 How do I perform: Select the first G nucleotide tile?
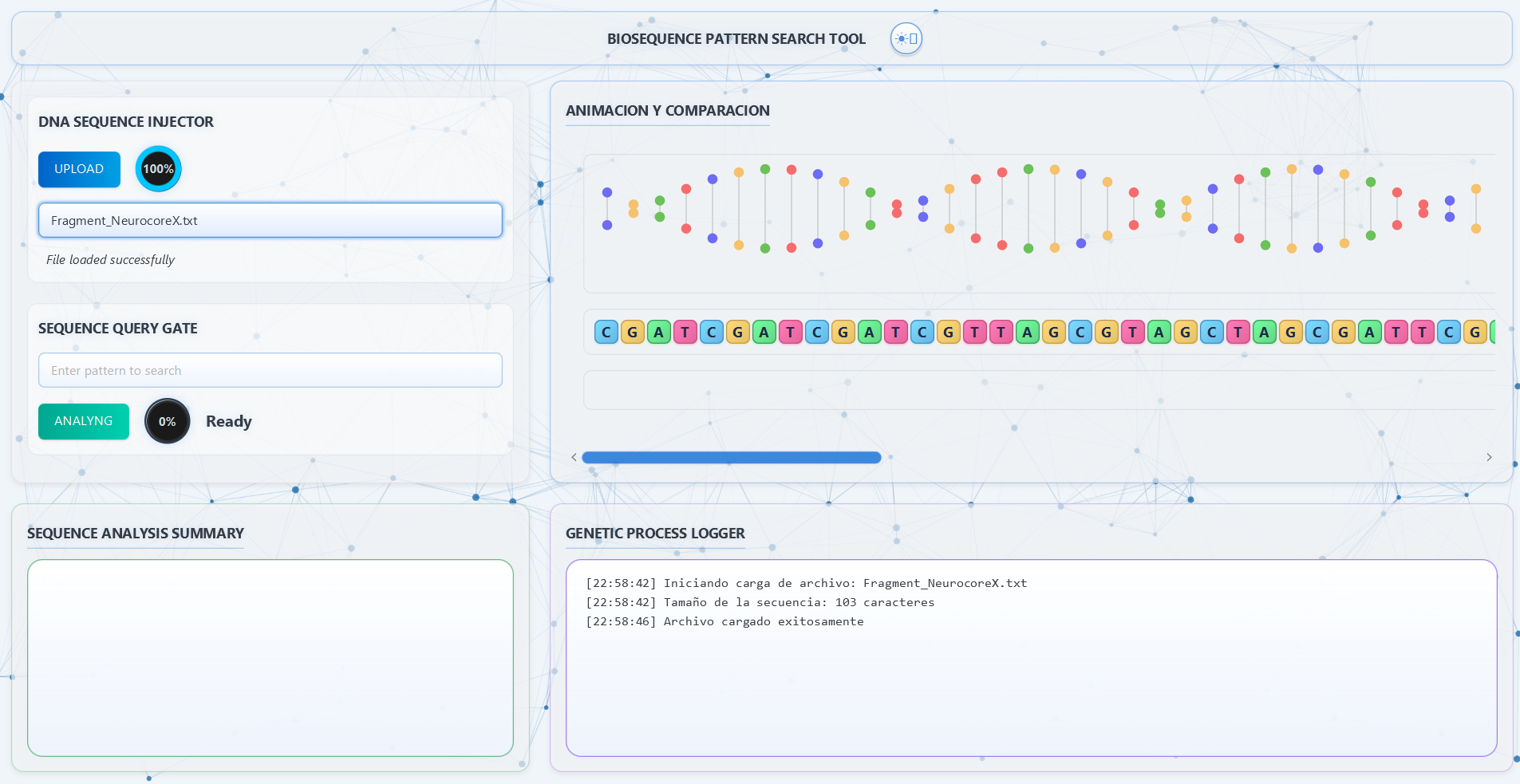(x=633, y=332)
